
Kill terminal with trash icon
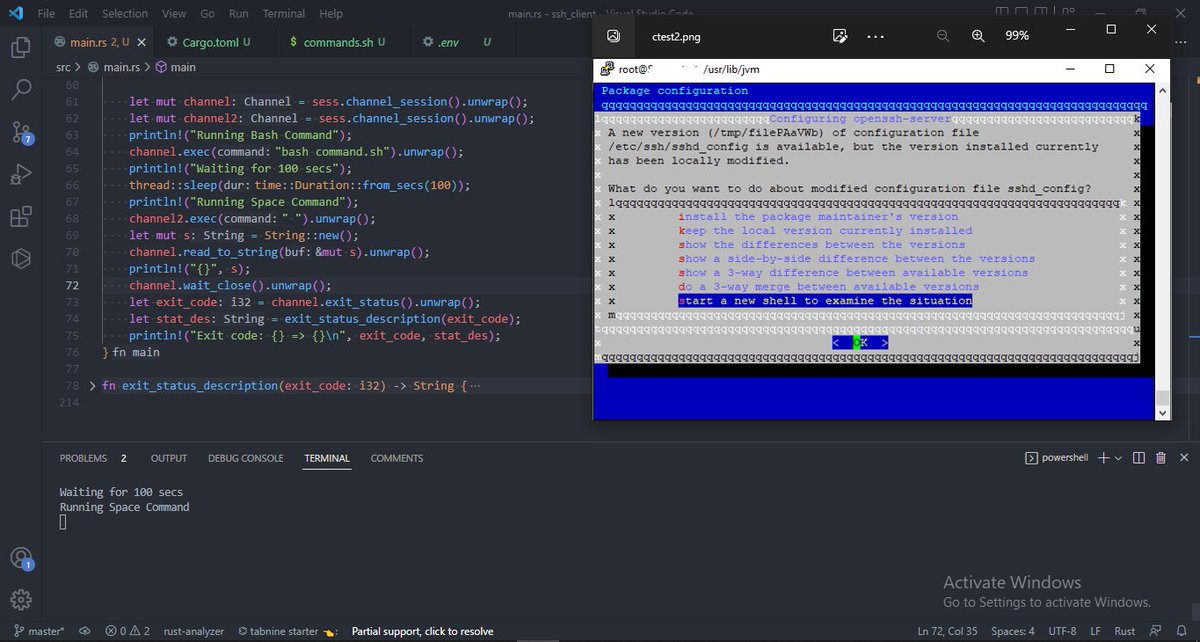coord(1160,458)
